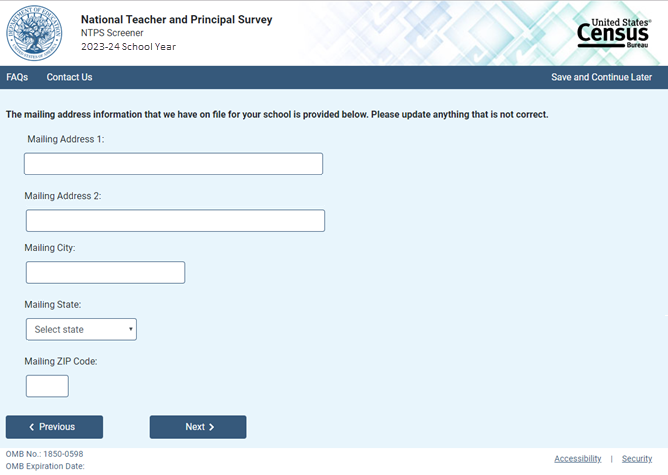Click the Mailing State label text
This screenshot has height=475, width=668.
[x=53, y=304]
